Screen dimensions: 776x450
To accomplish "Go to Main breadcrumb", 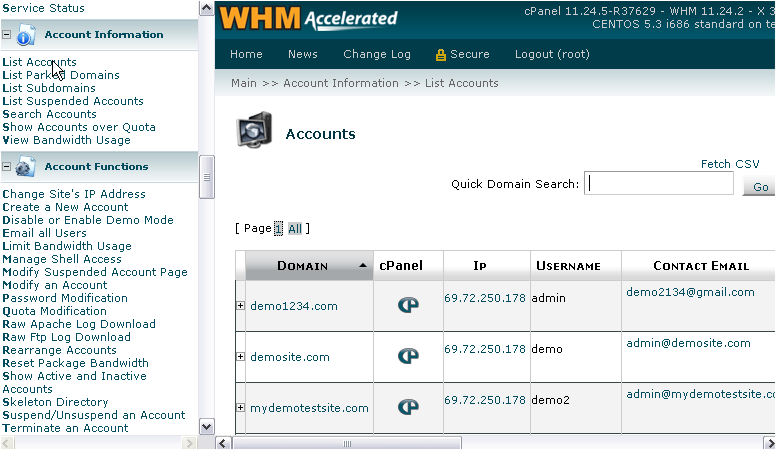I will (x=243, y=83).
